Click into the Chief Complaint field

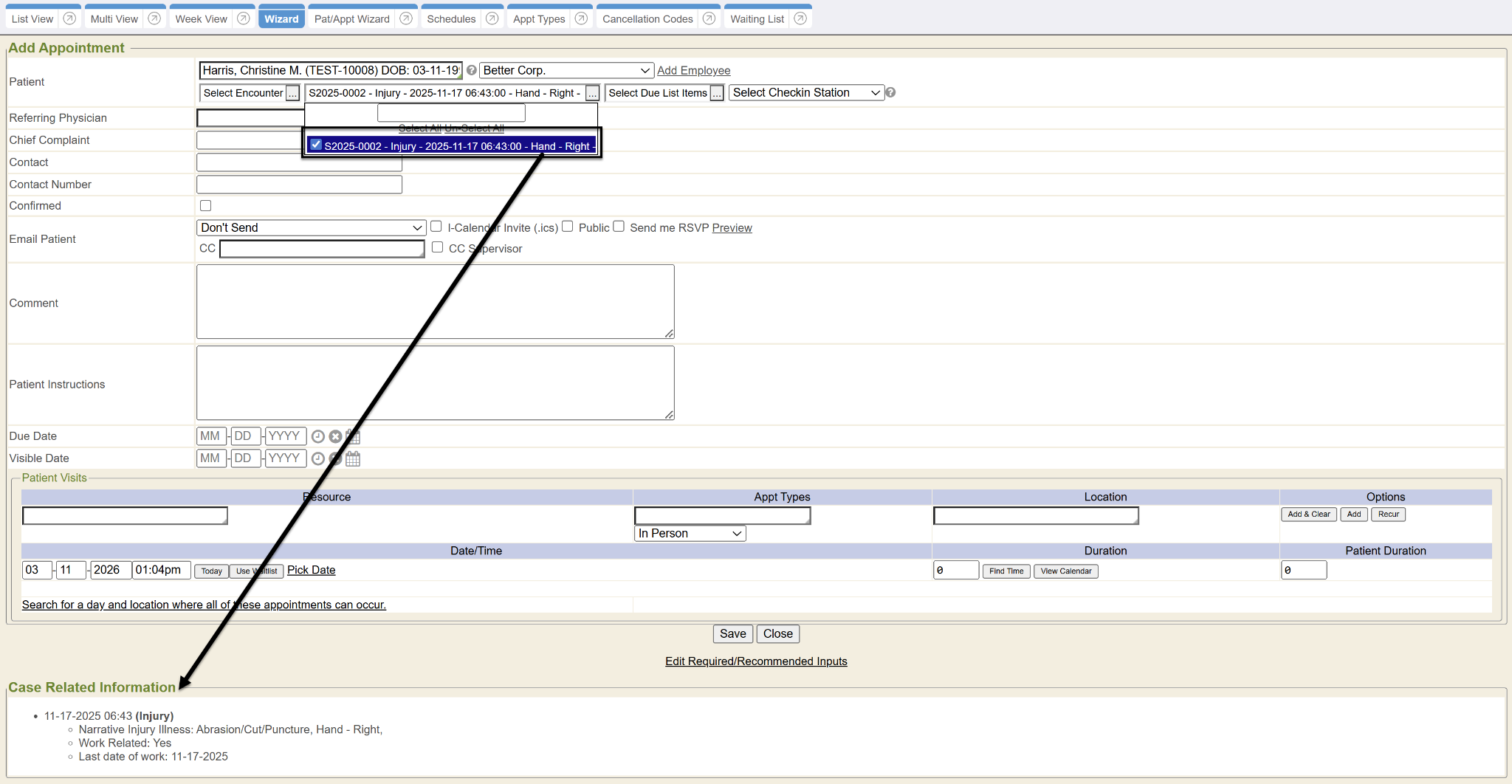tap(250, 140)
